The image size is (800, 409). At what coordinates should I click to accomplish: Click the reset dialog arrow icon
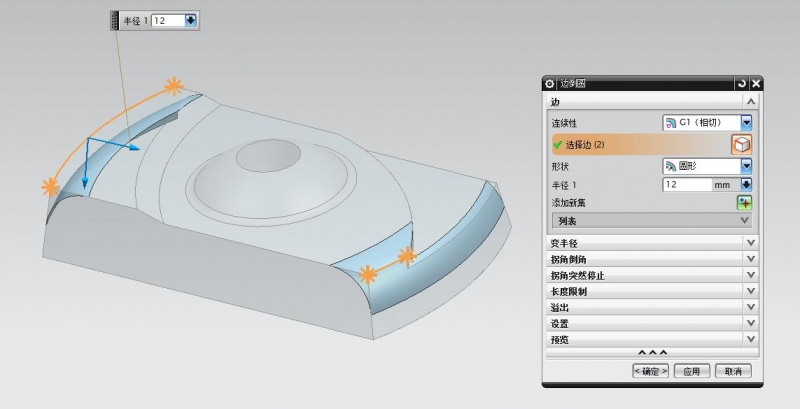point(741,84)
